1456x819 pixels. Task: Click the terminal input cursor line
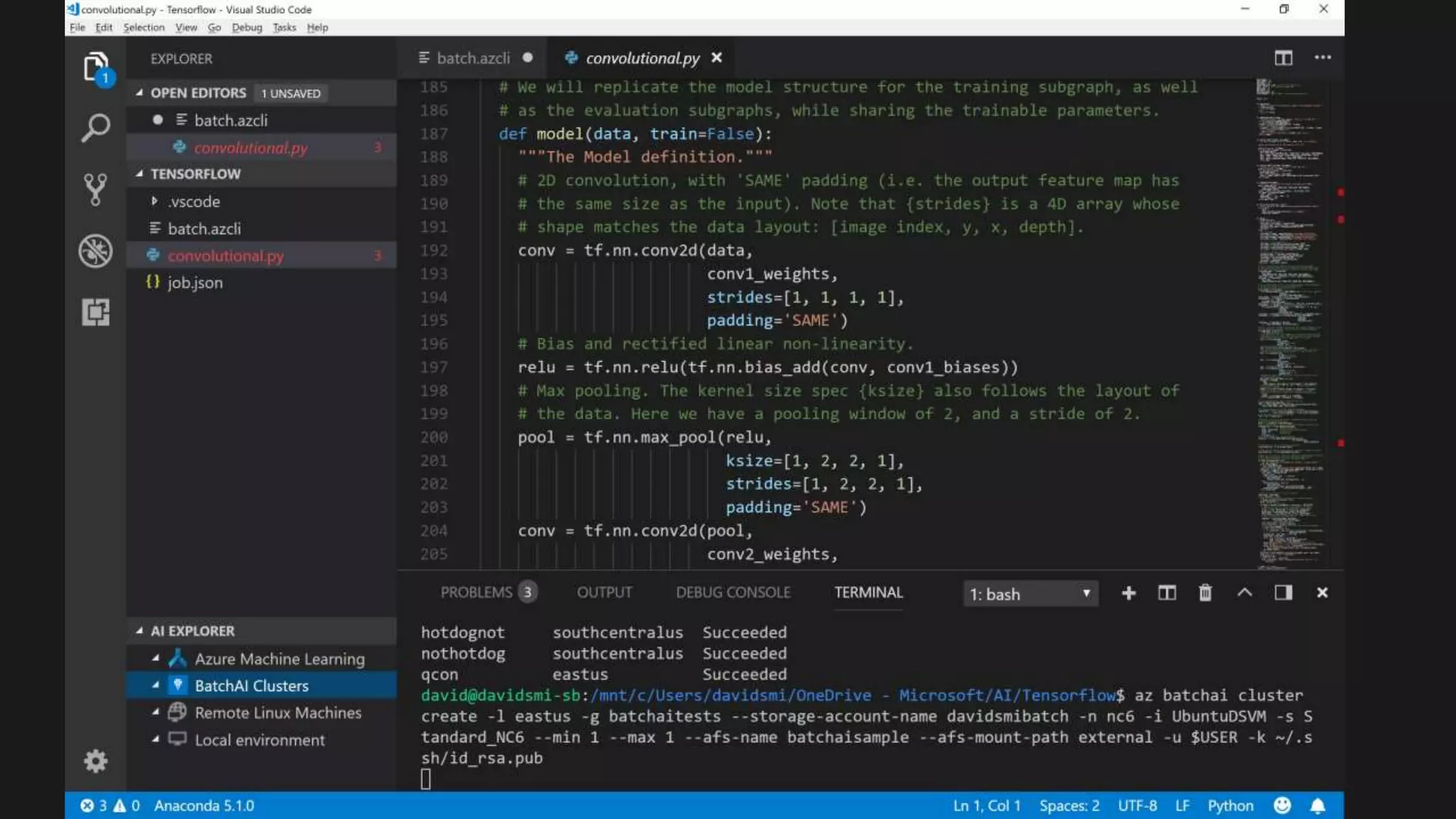pos(426,779)
